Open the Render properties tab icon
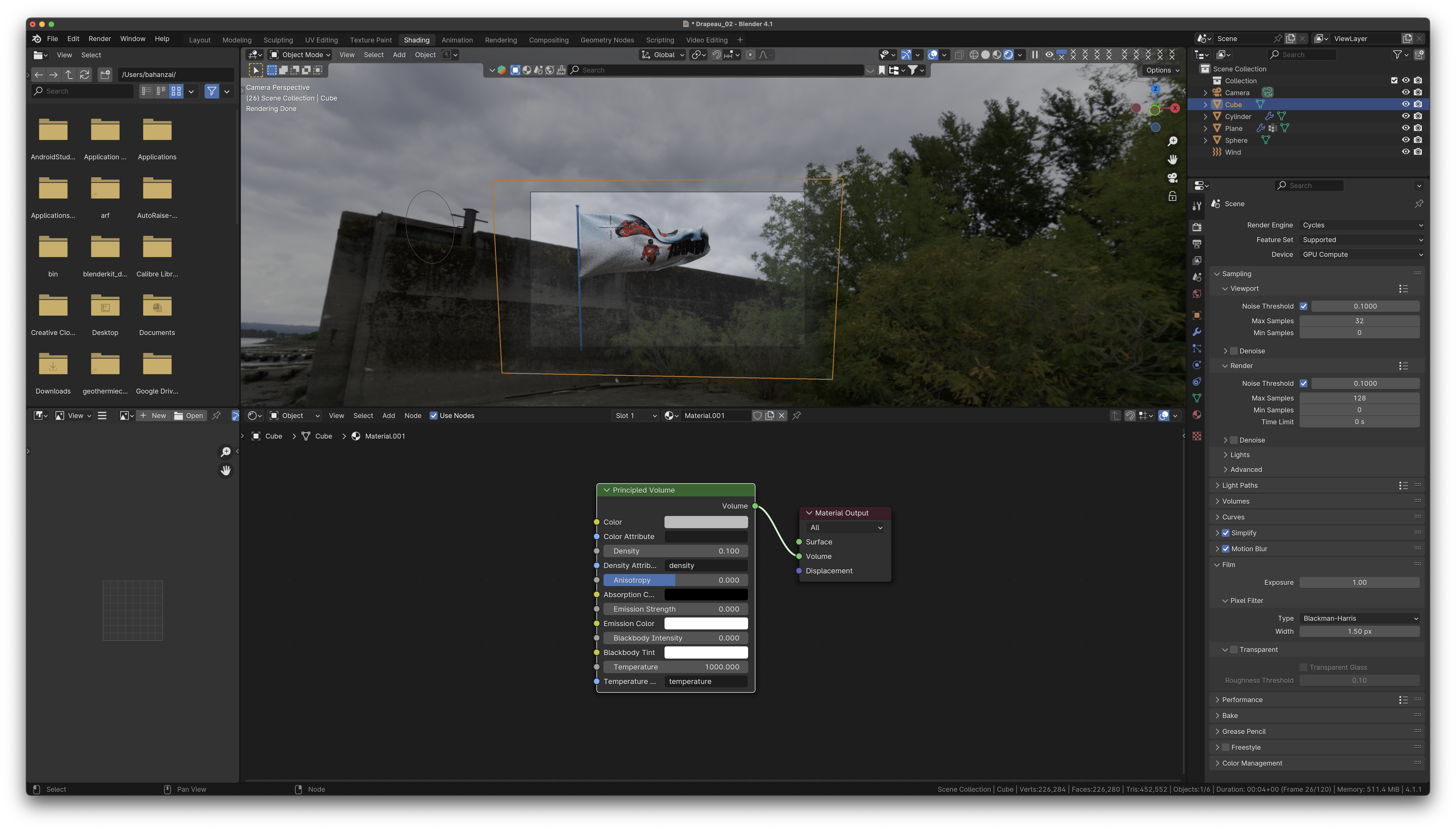Viewport: 1456px width, 830px height. [1197, 227]
